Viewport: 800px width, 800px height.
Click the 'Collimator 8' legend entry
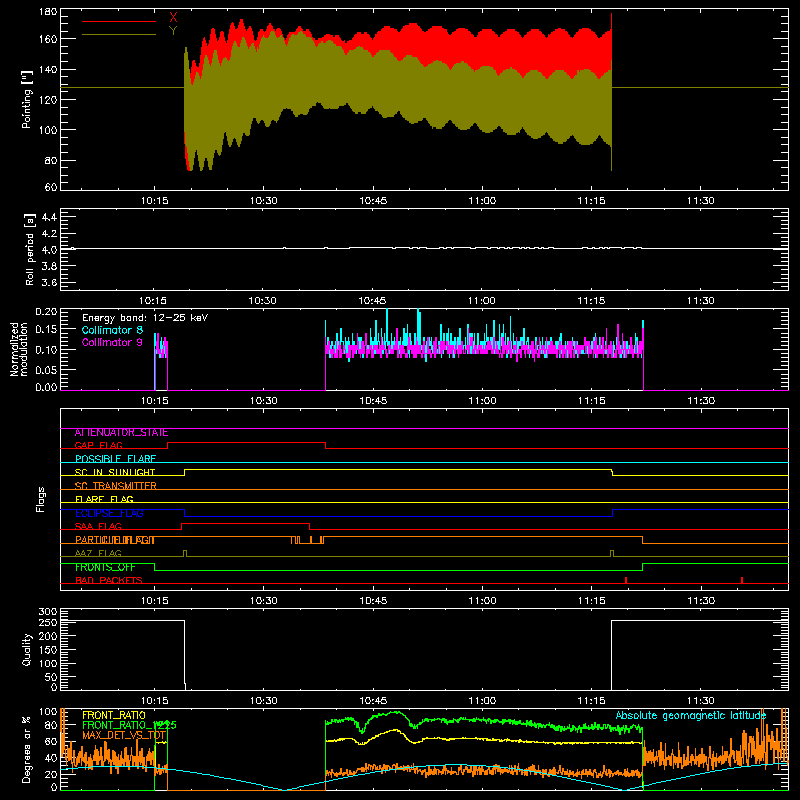click(112, 330)
